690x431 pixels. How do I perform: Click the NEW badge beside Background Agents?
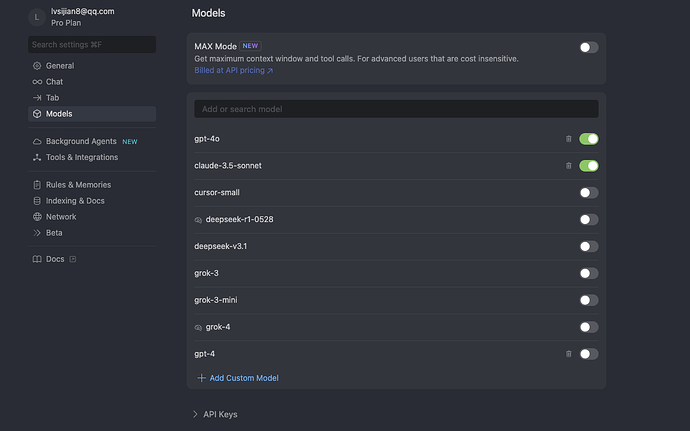[130, 142]
